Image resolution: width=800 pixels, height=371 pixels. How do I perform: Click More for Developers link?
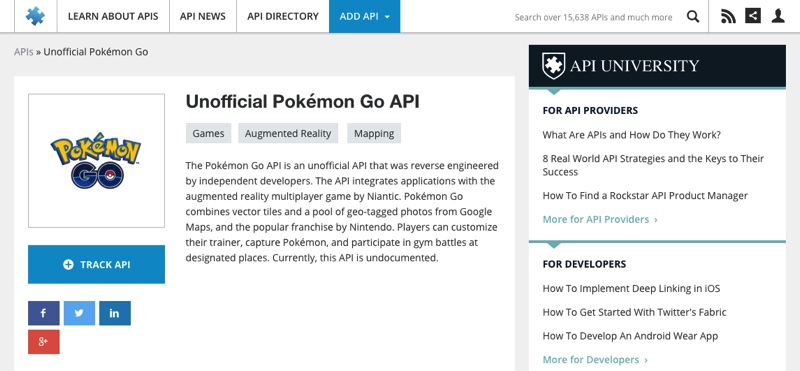[x=595, y=360]
